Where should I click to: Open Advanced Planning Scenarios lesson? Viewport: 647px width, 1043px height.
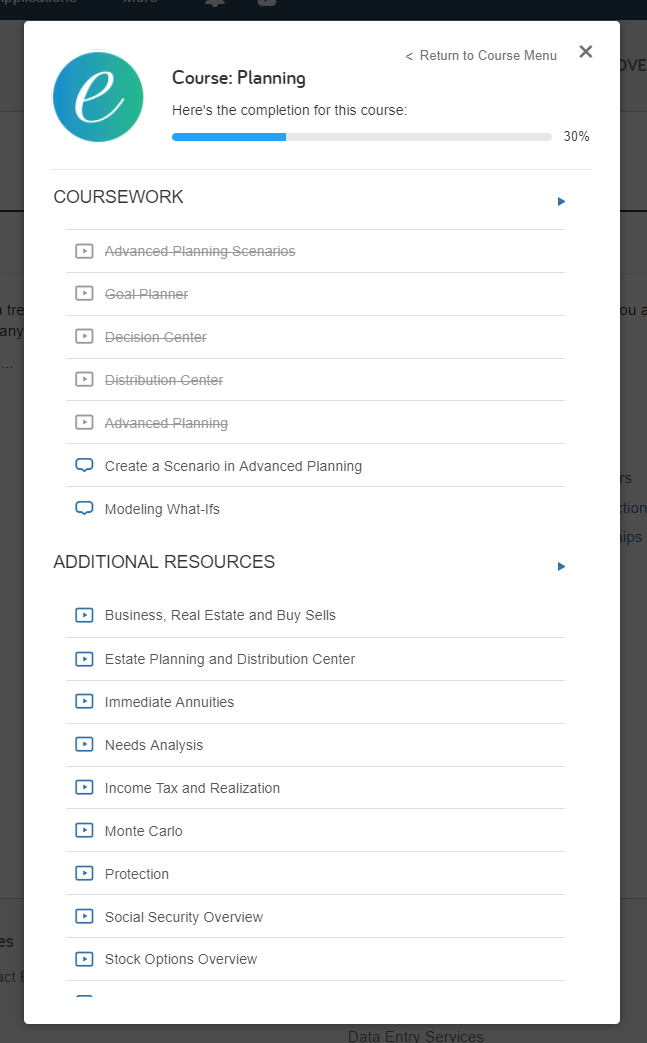click(x=200, y=251)
